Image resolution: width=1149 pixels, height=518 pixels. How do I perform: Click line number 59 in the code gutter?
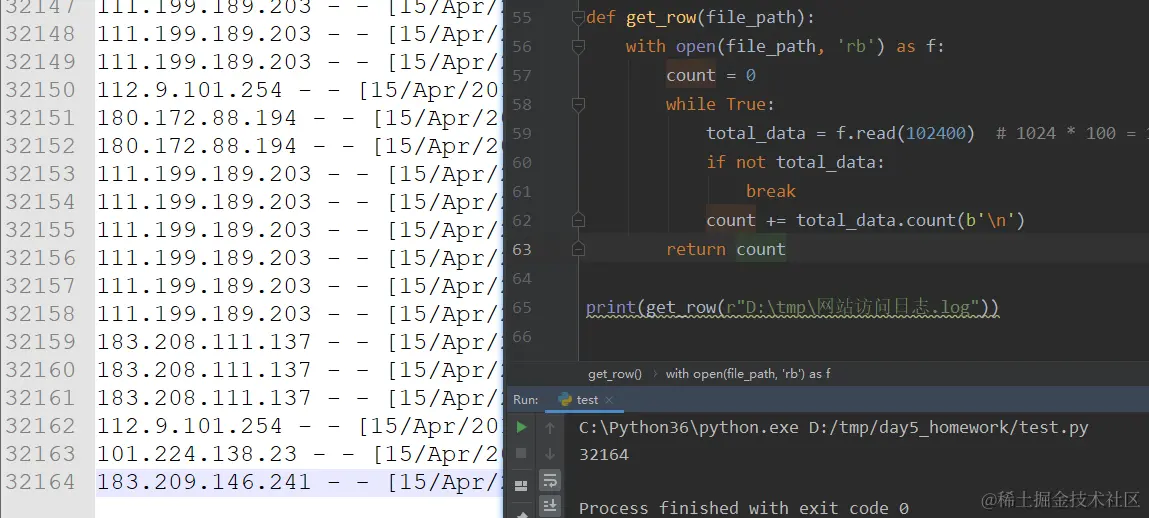522,133
